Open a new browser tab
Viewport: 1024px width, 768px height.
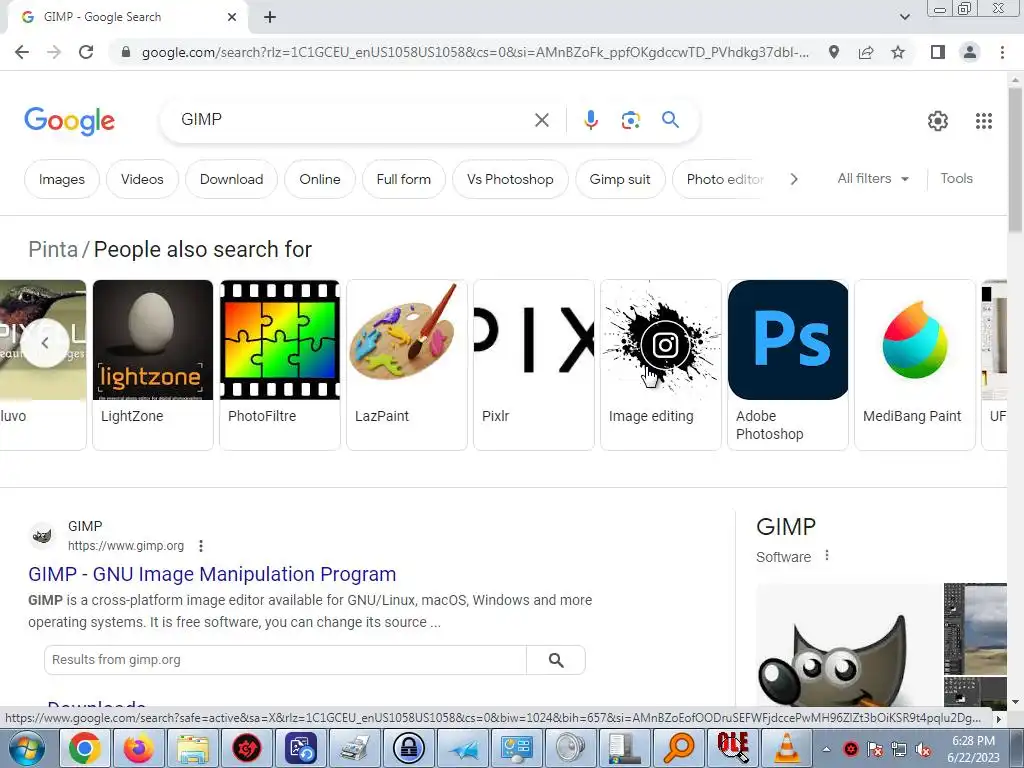tap(270, 17)
